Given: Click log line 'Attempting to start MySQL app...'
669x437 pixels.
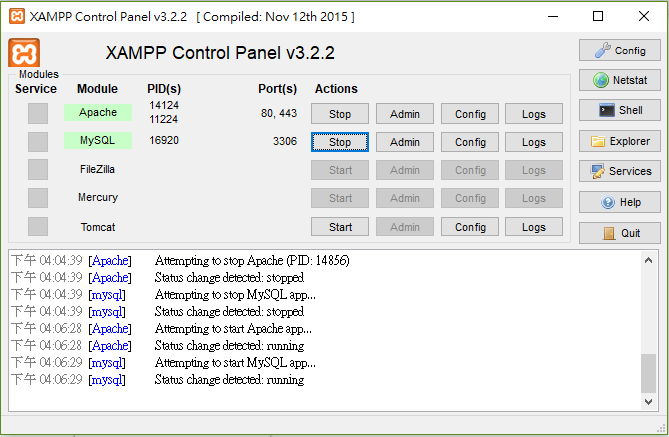Looking at the screenshot, I should pos(235,363).
